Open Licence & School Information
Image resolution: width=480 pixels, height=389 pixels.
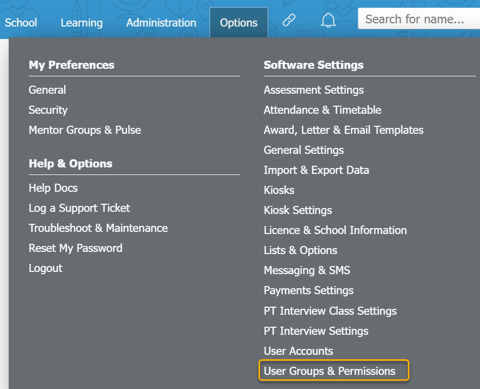[335, 230]
